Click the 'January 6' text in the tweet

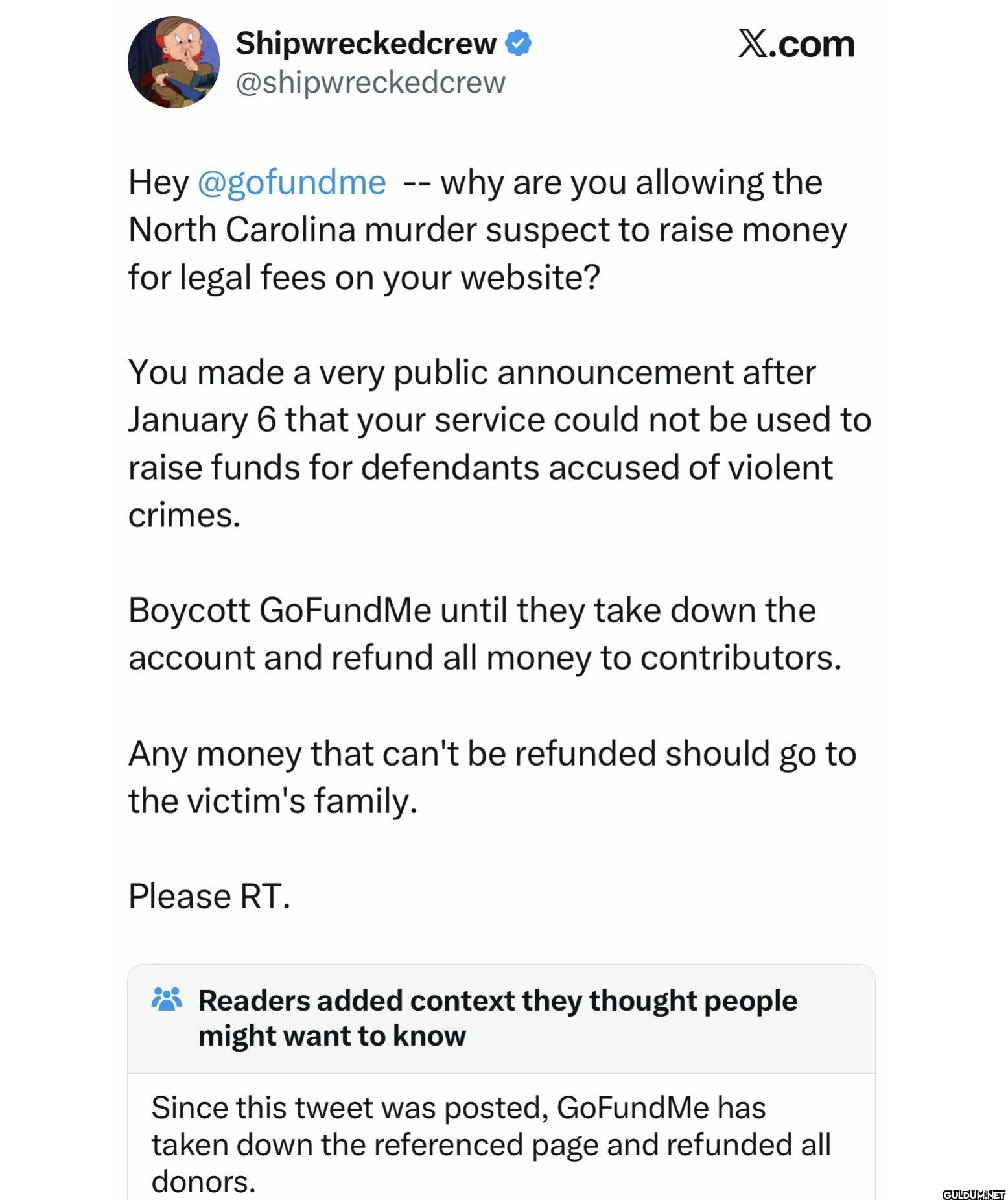click(x=202, y=420)
